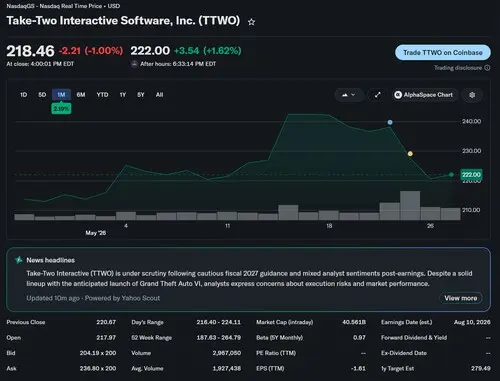Screen dimensions: 500x381
Task: Click the tallest volume bar
Action: [410, 205]
